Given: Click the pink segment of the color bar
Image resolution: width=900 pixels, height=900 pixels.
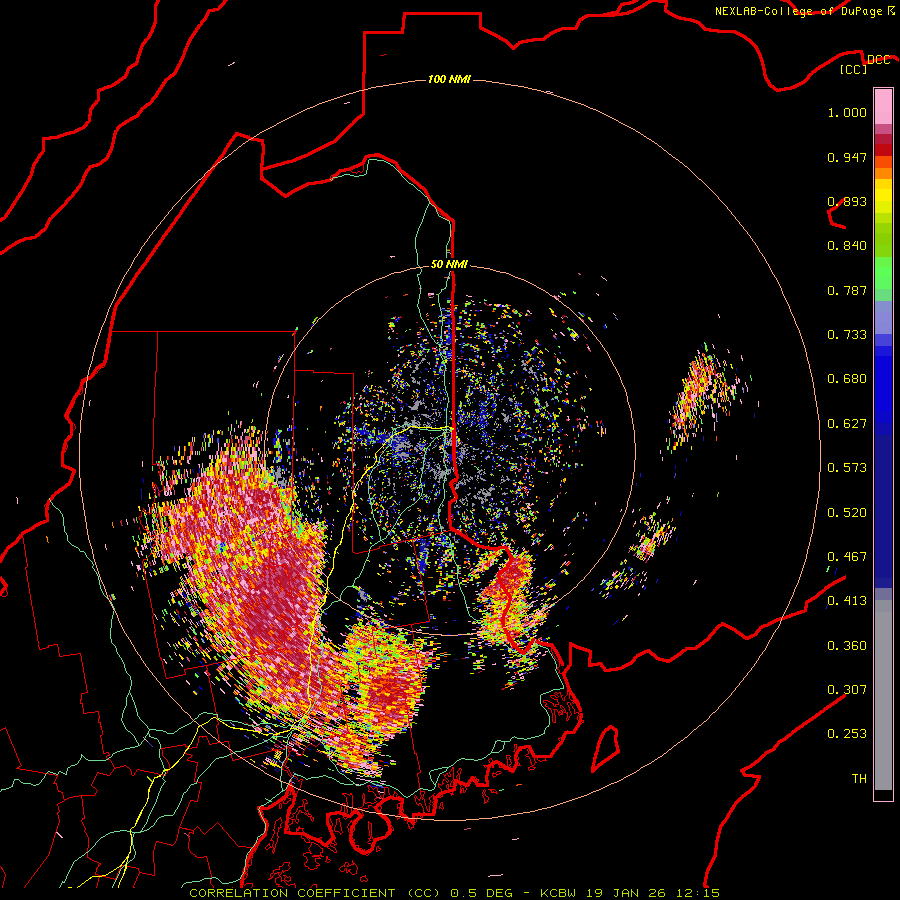Looking at the screenshot, I should click(x=883, y=107).
